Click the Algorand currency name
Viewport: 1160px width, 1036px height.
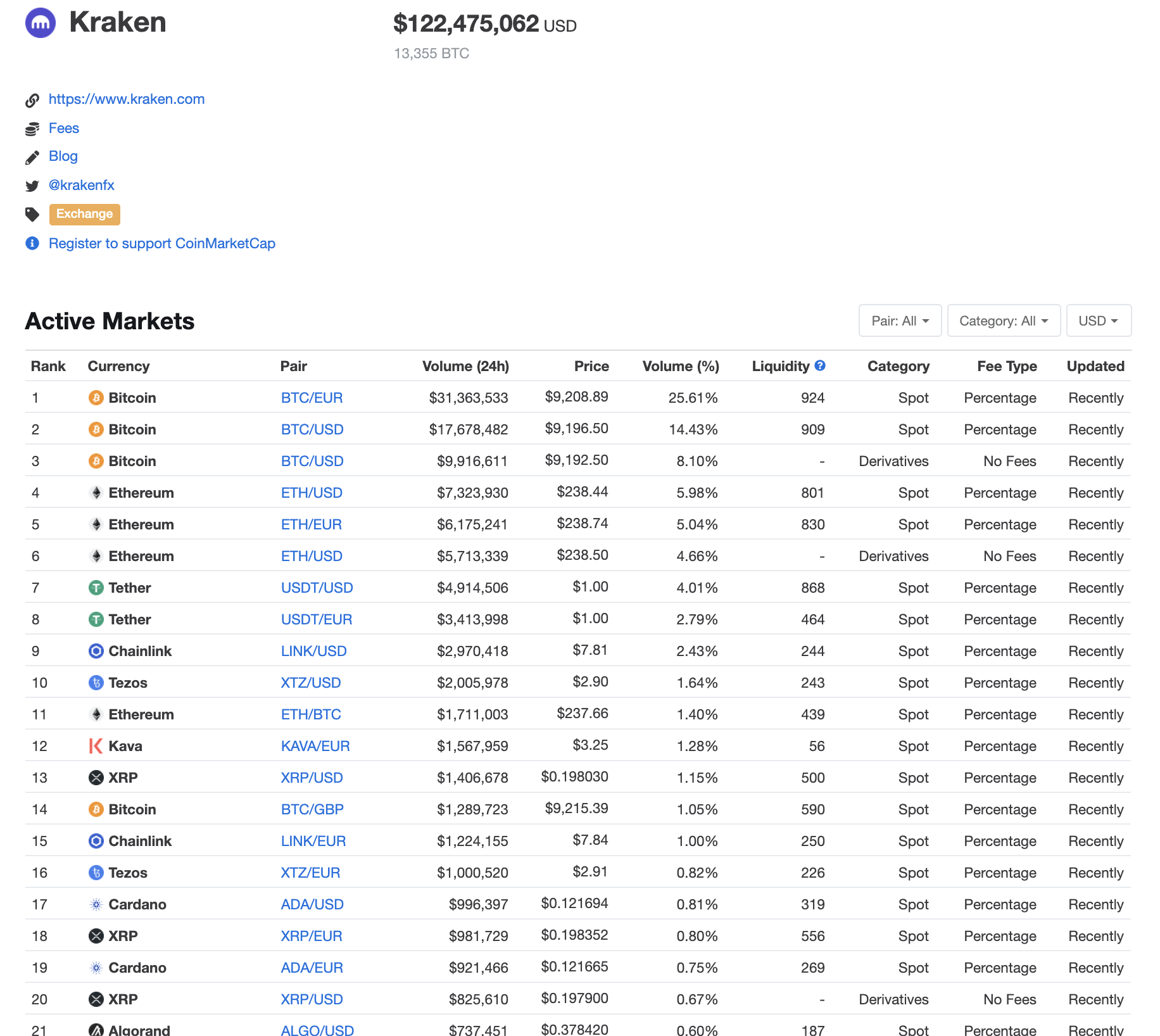pos(139,1030)
